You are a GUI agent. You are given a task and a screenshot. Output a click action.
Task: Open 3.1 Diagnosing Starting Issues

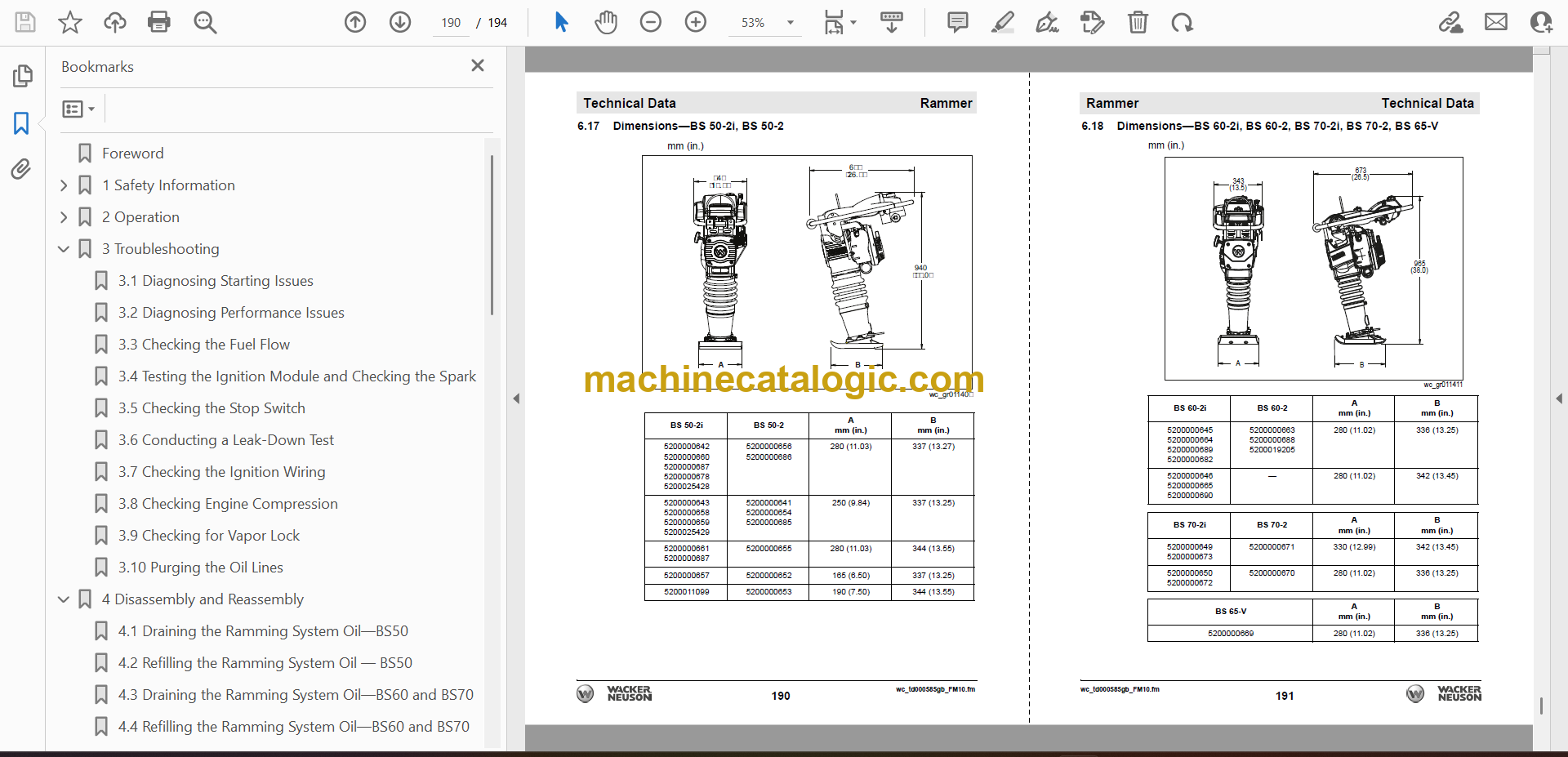tap(216, 281)
